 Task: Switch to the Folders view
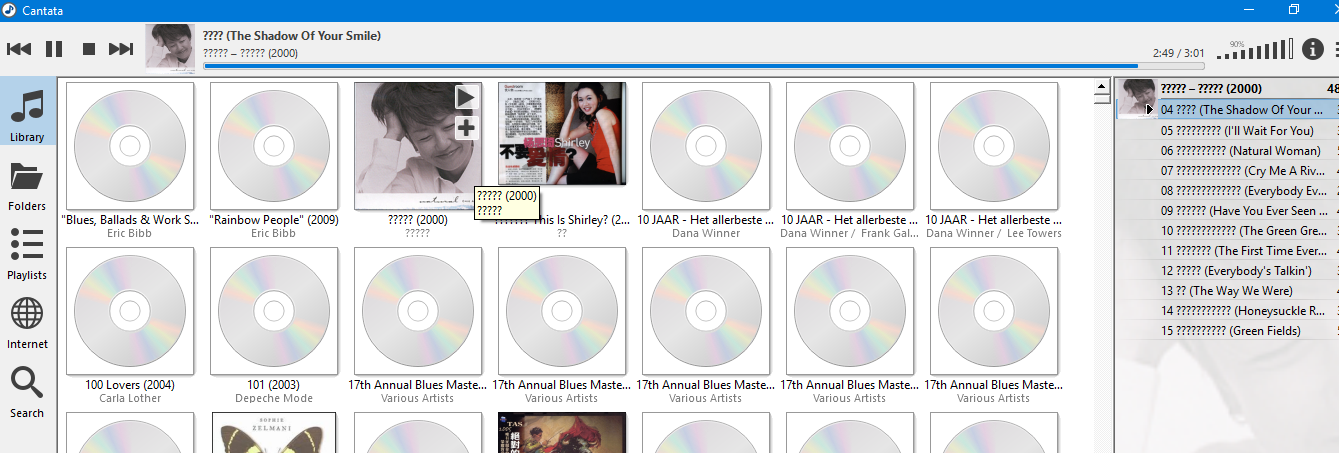click(x=27, y=186)
